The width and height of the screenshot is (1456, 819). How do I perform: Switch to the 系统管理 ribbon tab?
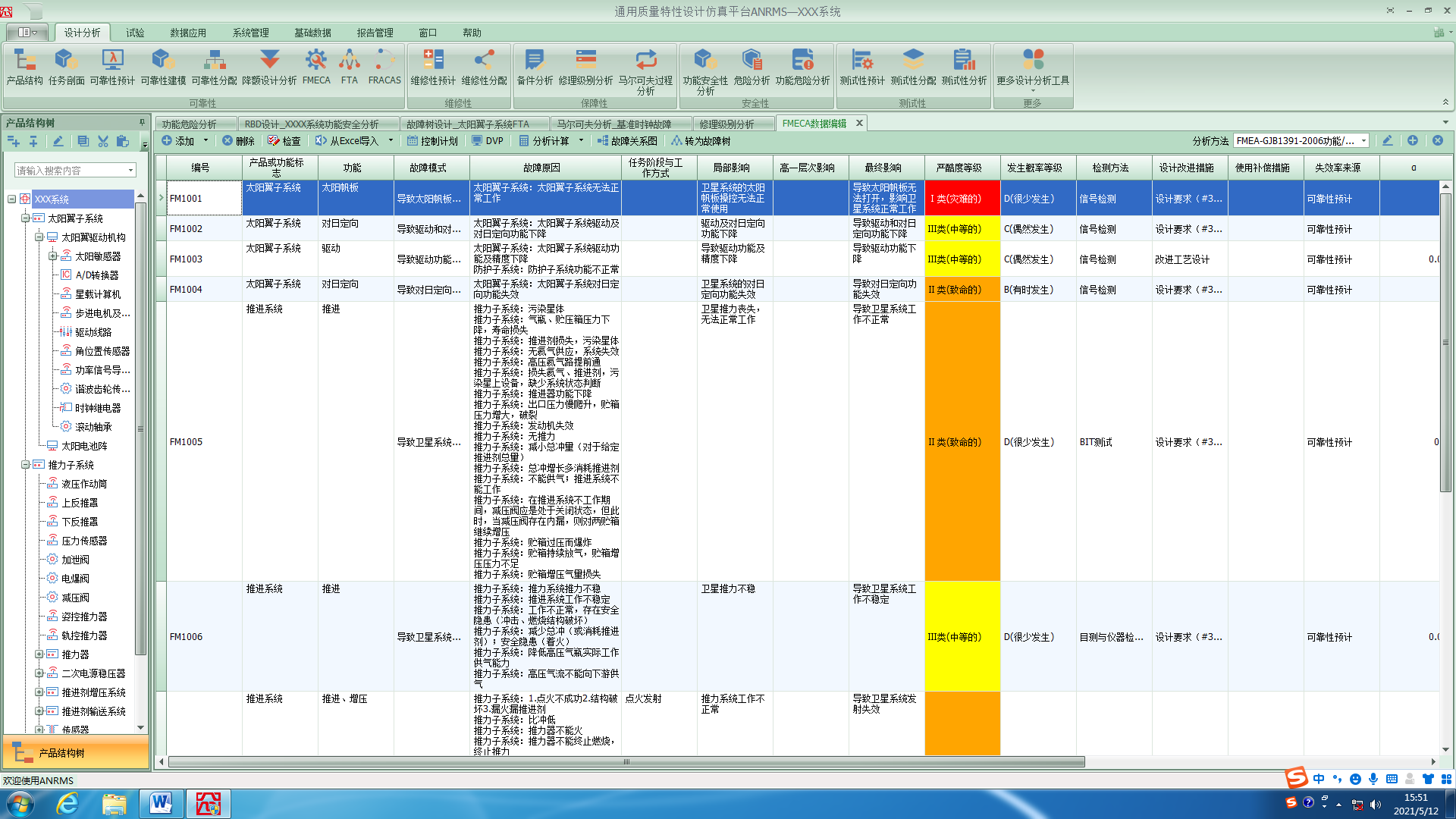pos(250,33)
